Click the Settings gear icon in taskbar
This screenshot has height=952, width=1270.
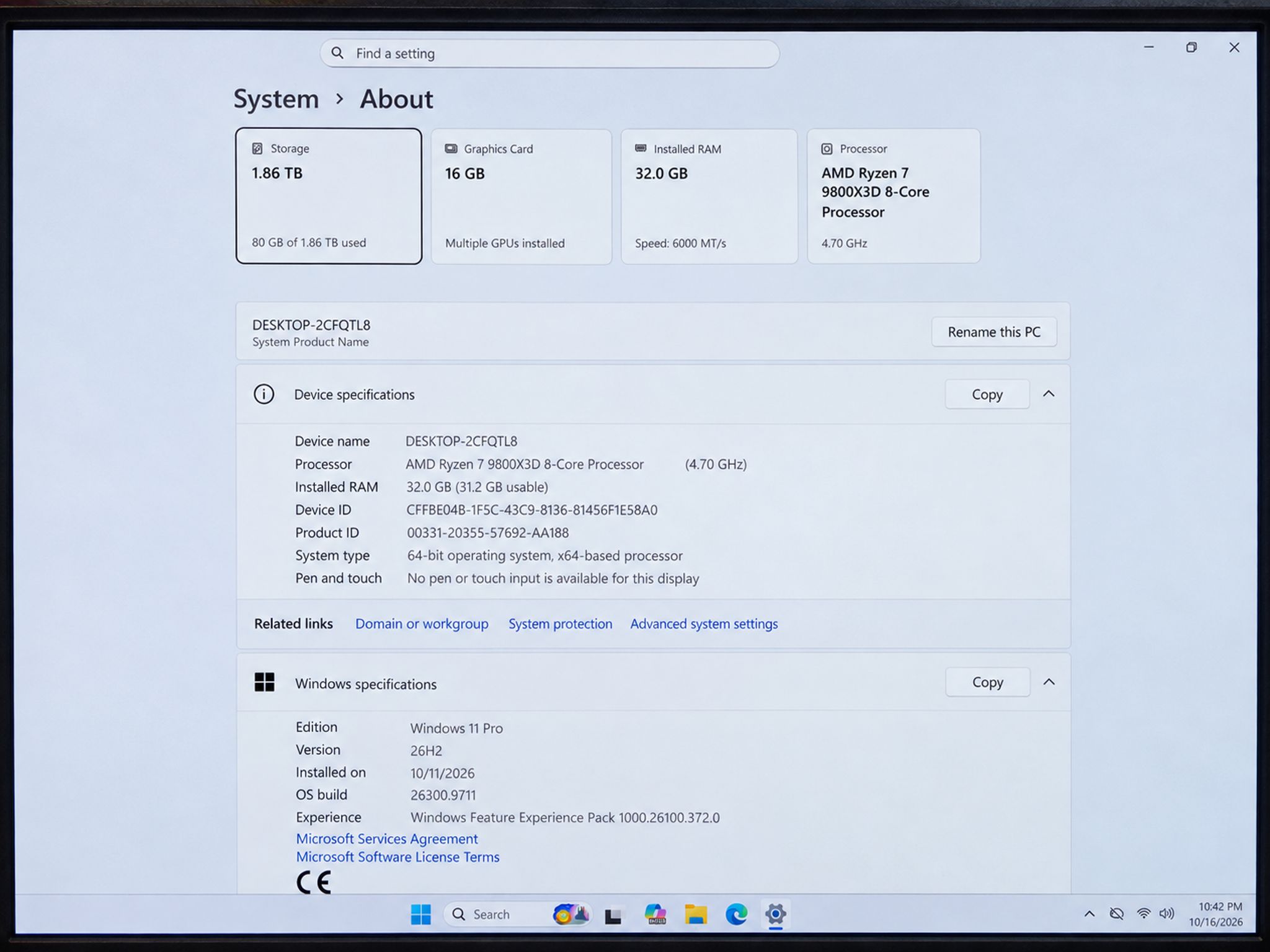pos(776,914)
